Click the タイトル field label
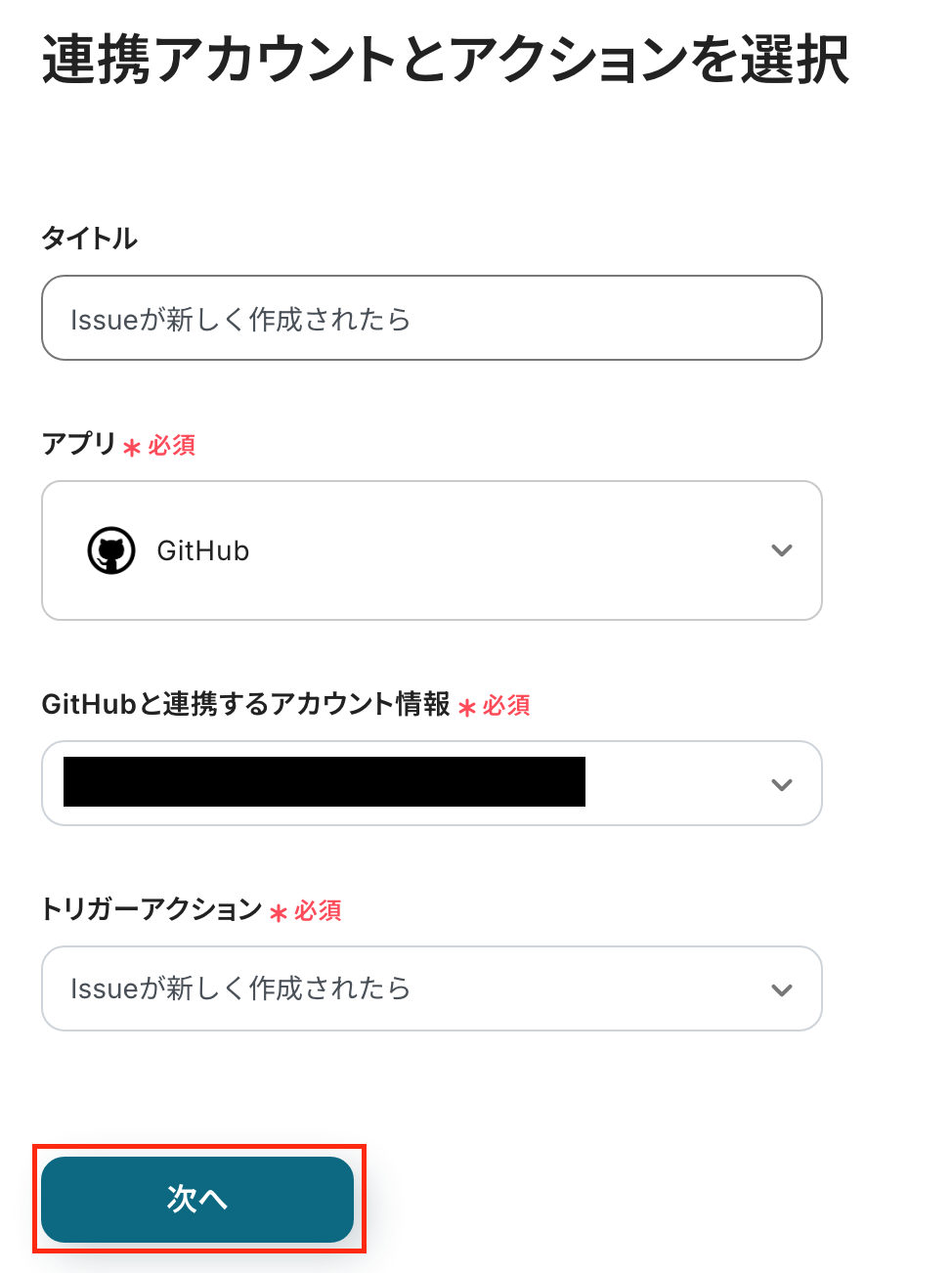Image resolution: width=952 pixels, height=1273 pixels. 89,239
